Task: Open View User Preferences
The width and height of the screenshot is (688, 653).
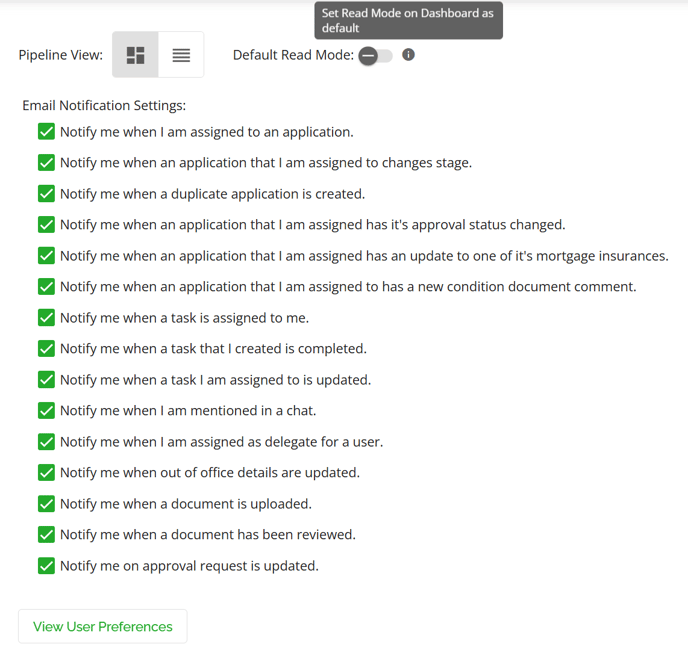Action: pyautogui.click(x=103, y=626)
